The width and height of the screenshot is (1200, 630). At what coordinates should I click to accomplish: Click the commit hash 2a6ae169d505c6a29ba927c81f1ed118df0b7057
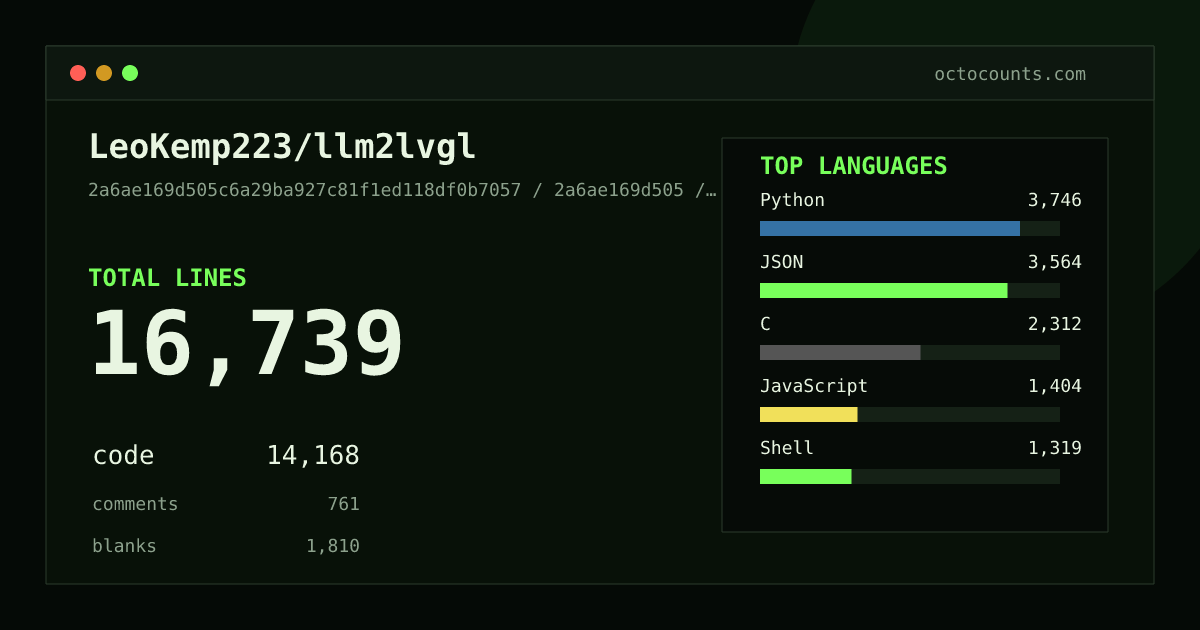coord(305,190)
